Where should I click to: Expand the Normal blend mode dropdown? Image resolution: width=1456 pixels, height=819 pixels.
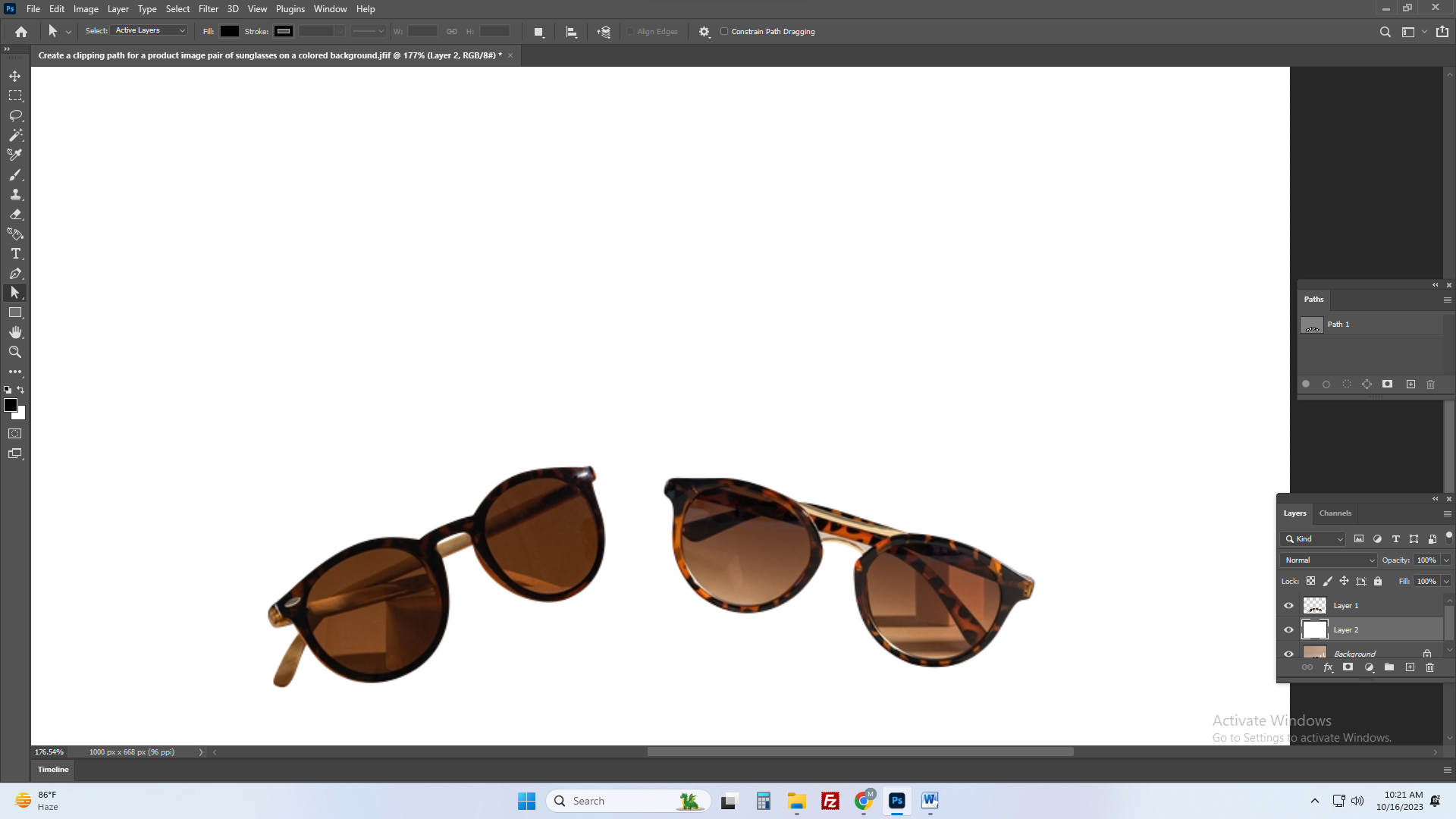1329,560
